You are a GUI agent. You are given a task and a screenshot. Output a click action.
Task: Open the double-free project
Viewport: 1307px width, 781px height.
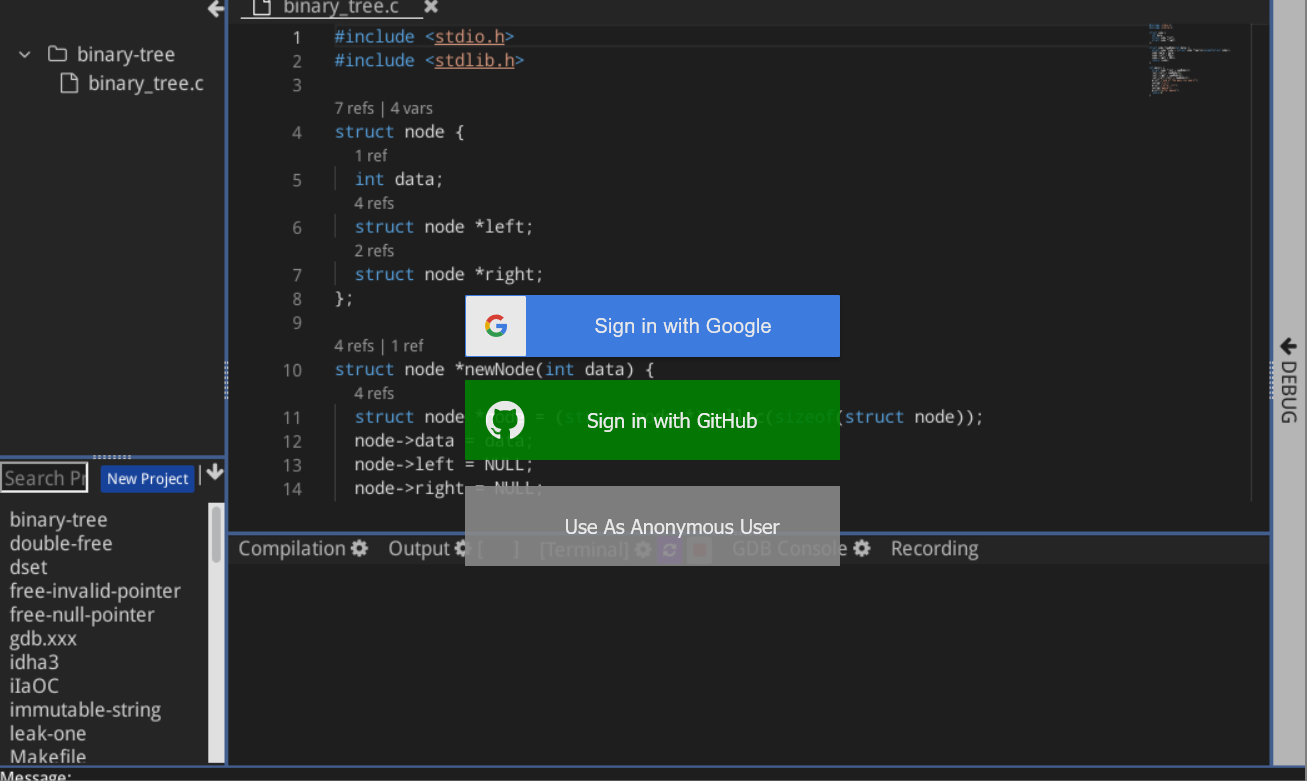(x=61, y=544)
